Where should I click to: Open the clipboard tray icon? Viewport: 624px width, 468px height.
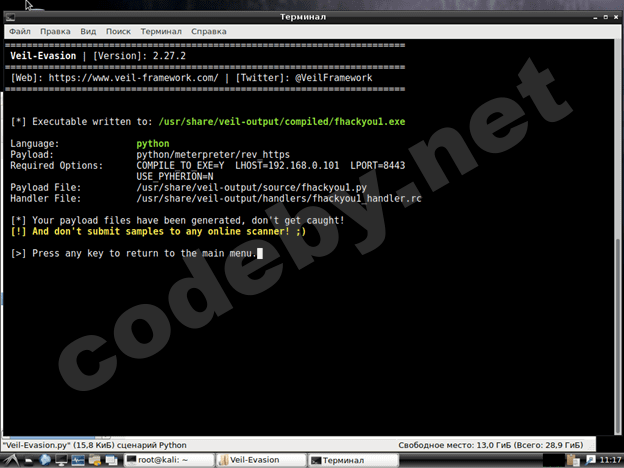click(x=573, y=460)
